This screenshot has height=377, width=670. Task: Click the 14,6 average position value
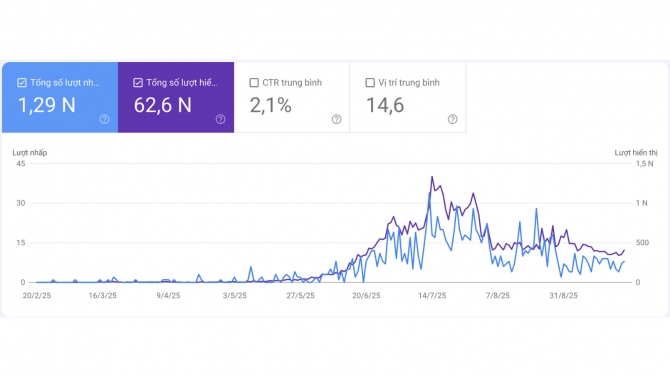[385, 105]
